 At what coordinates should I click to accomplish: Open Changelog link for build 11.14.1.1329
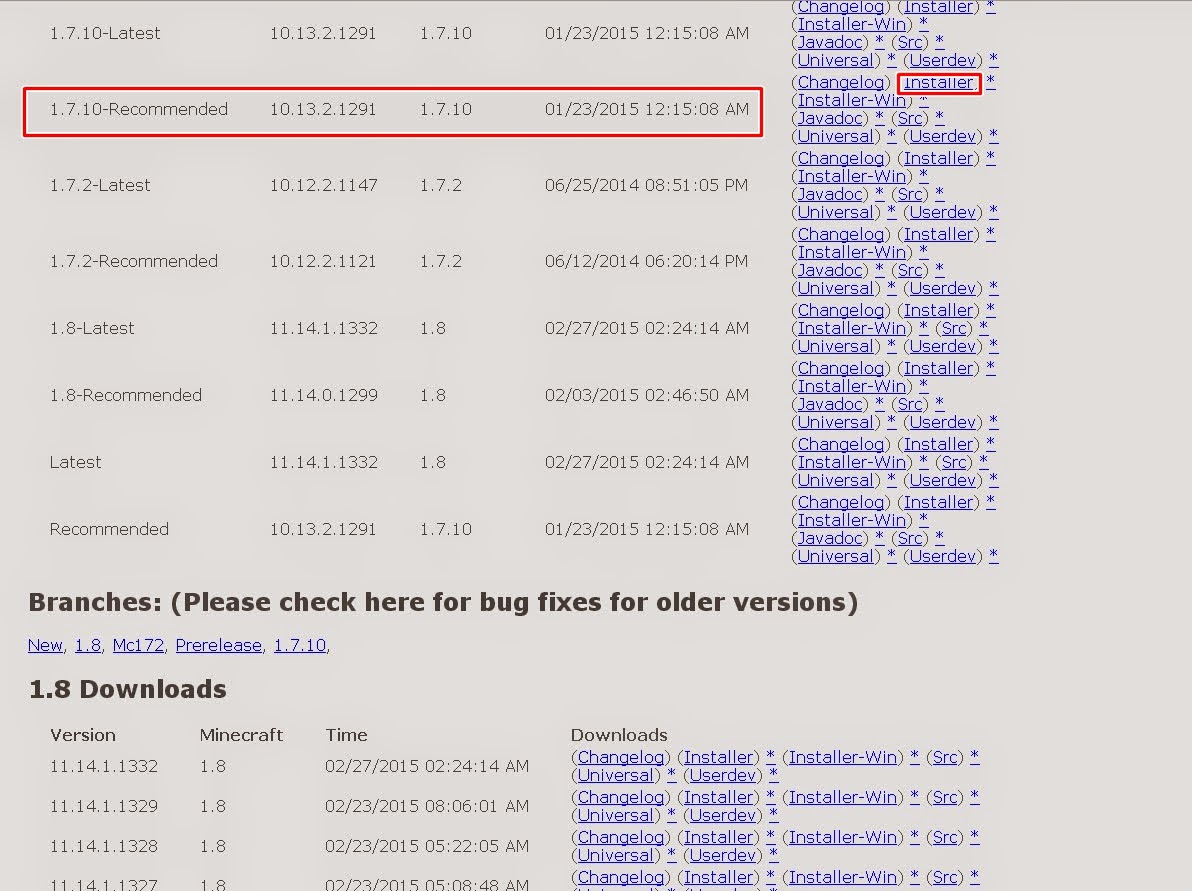621,797
